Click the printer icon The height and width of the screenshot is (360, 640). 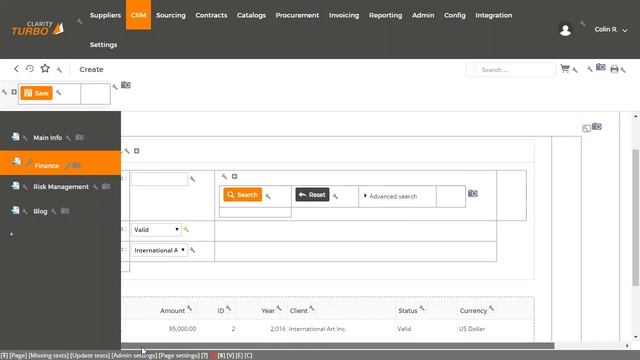(x=614, y=69)
